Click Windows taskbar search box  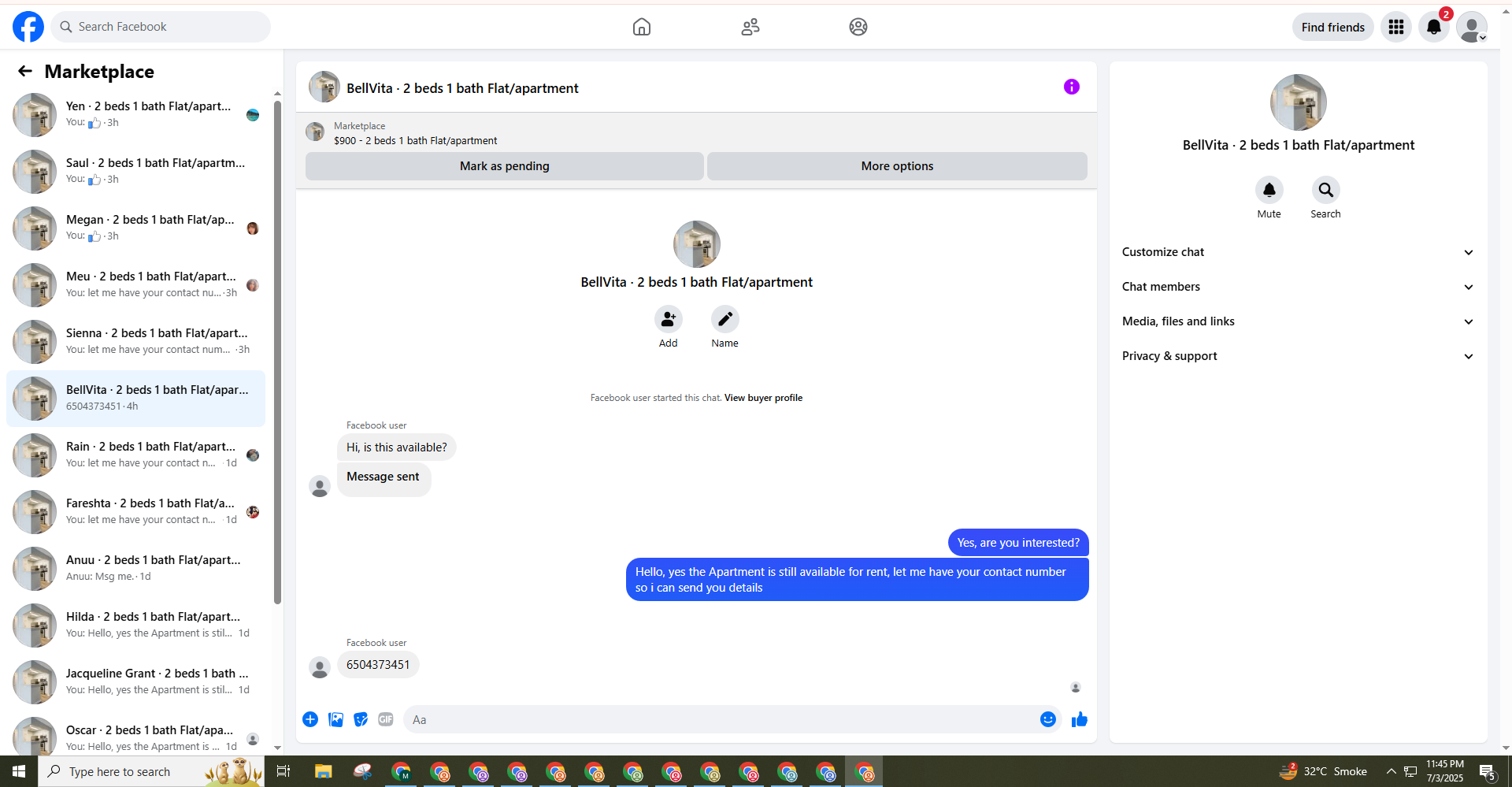pos(150,771)
